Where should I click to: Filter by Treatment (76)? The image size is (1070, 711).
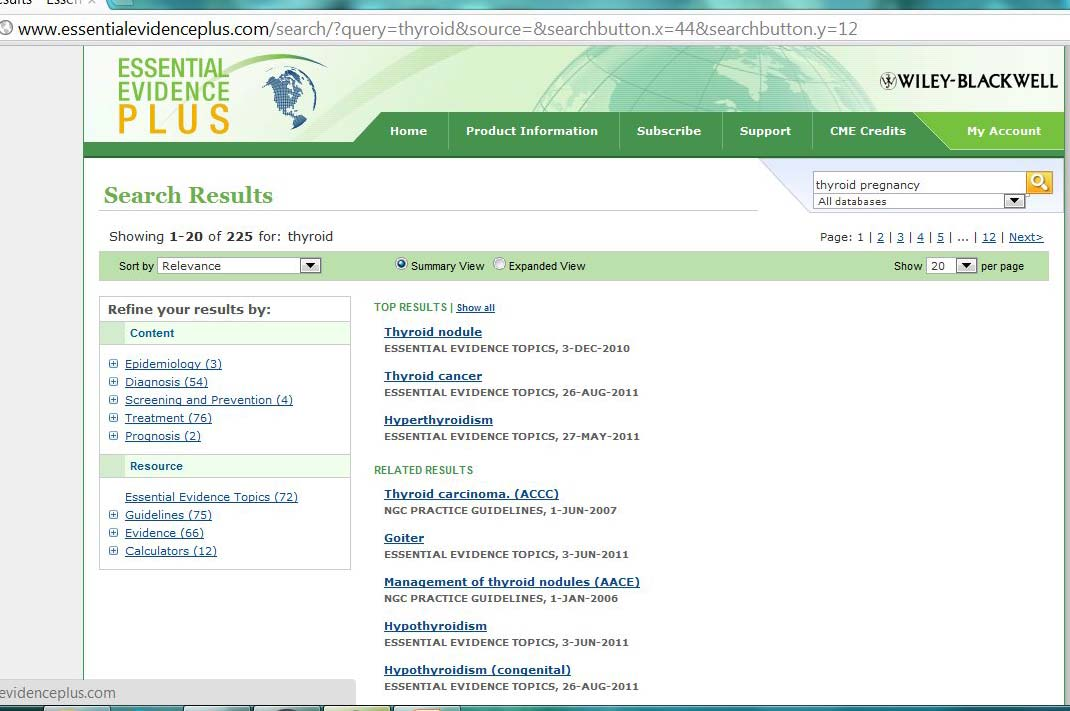click(169, 418)
